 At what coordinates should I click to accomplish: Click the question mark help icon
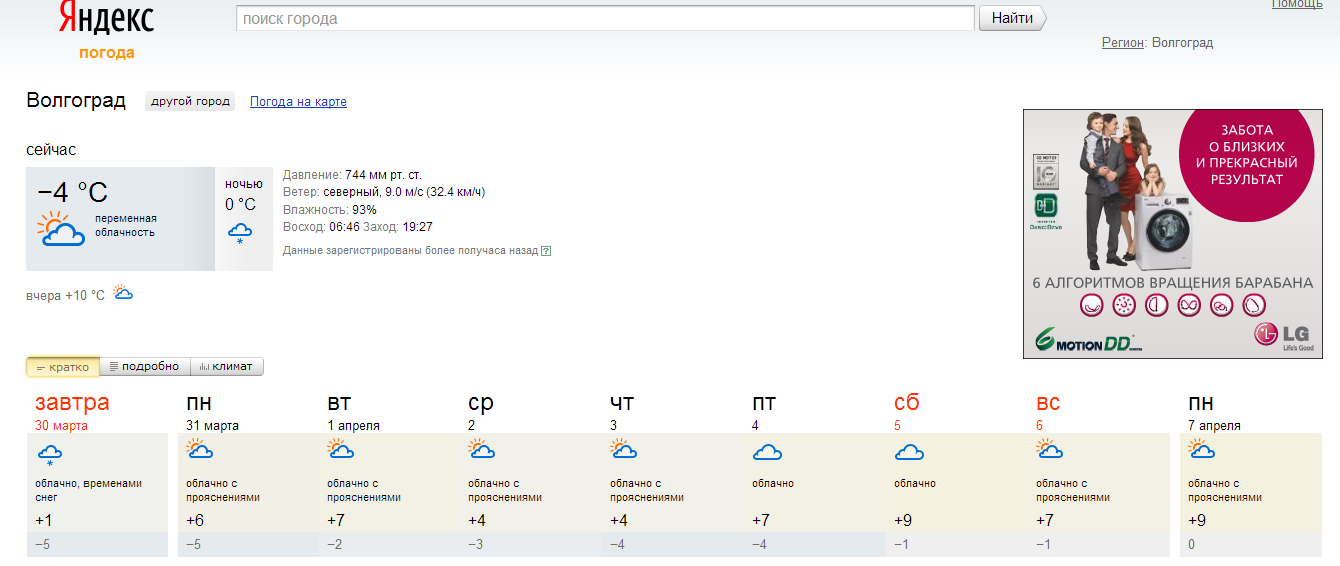pos(546,251)
